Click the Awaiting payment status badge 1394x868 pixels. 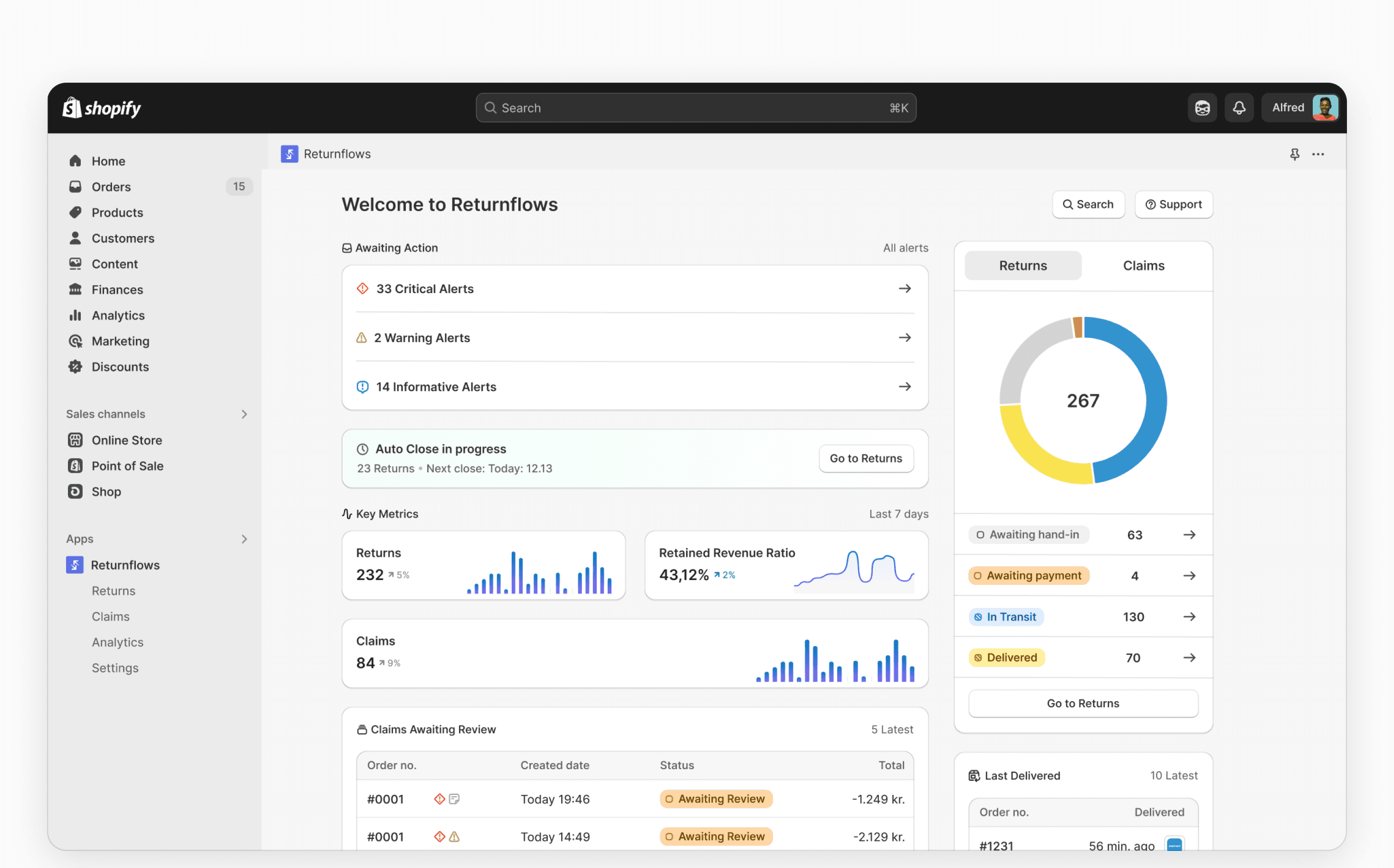[x=1029, y=575]
